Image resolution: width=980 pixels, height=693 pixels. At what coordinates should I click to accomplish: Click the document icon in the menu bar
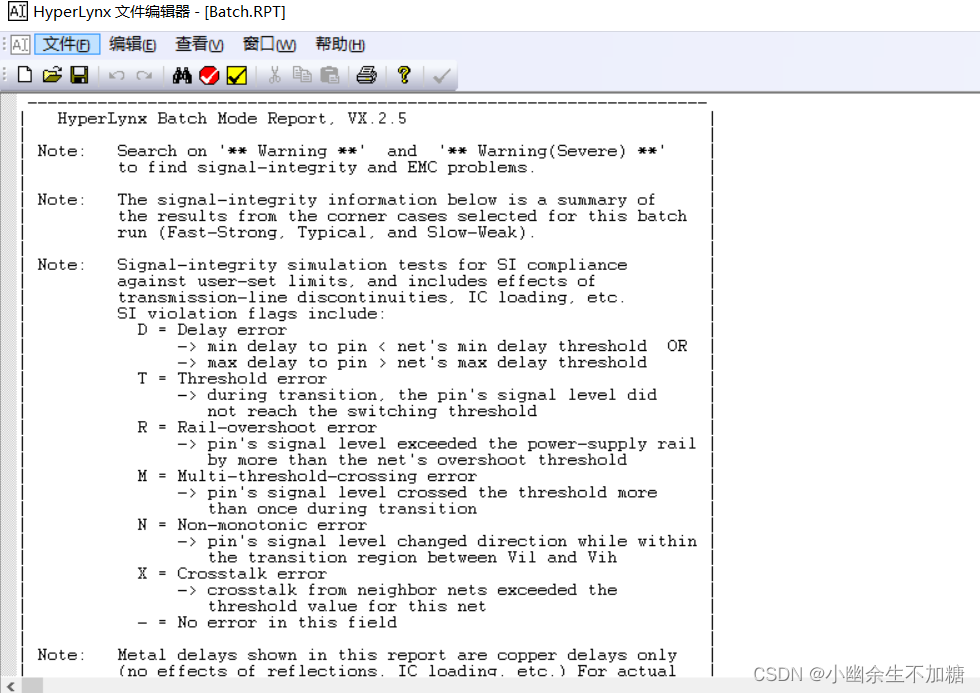(21, 45)
